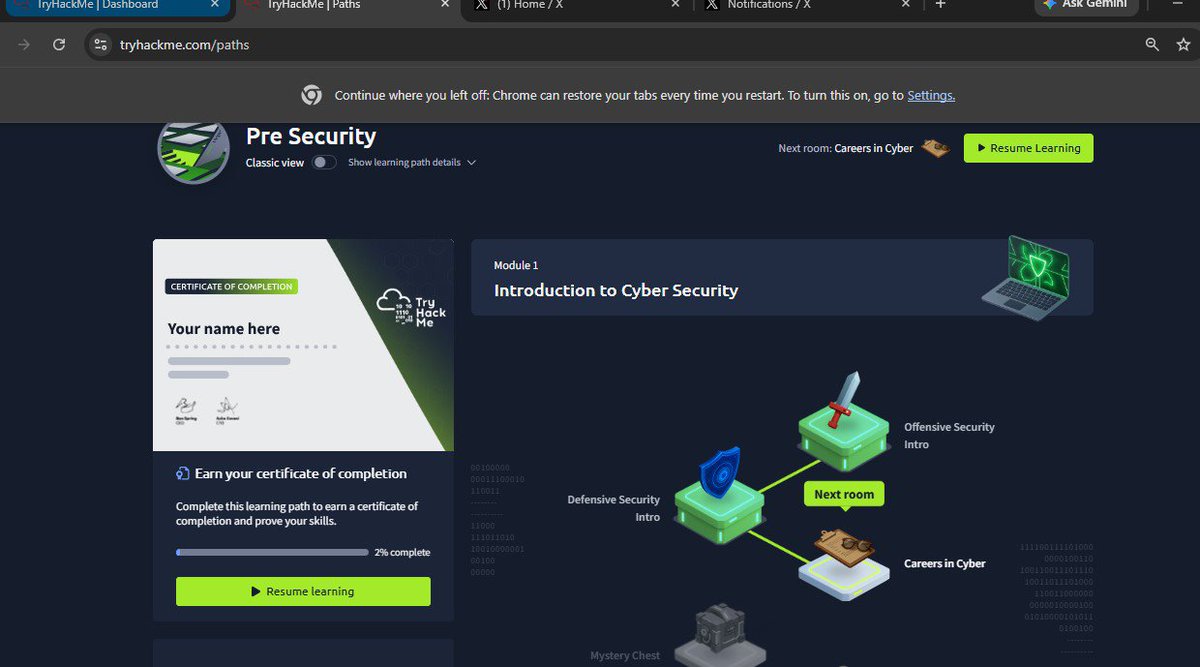Click the Module 1 Introduction to Cyber Security banner
The image size is (1200, 667).
pos(782,278)
